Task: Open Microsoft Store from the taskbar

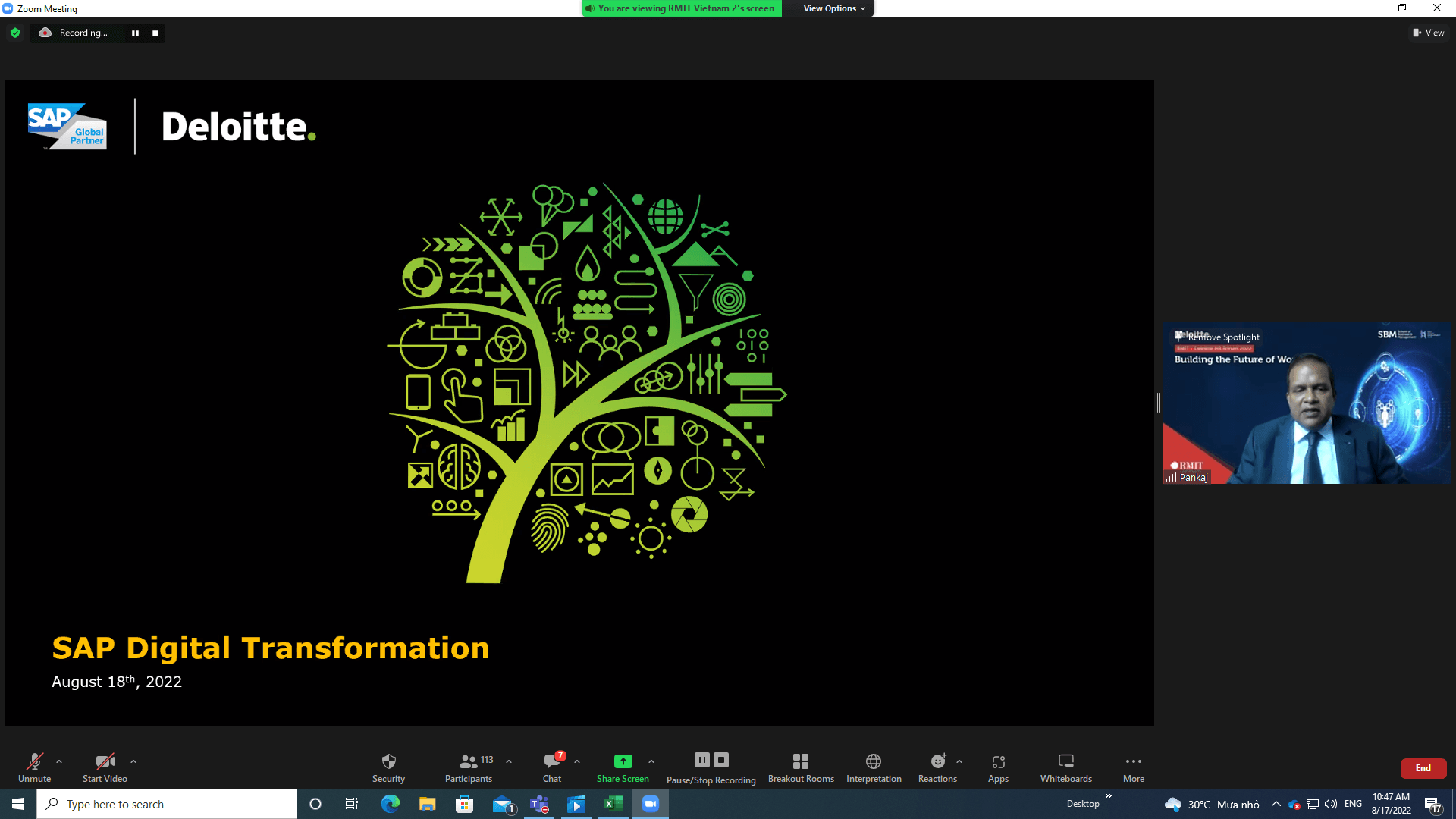Action: [465, 804]
